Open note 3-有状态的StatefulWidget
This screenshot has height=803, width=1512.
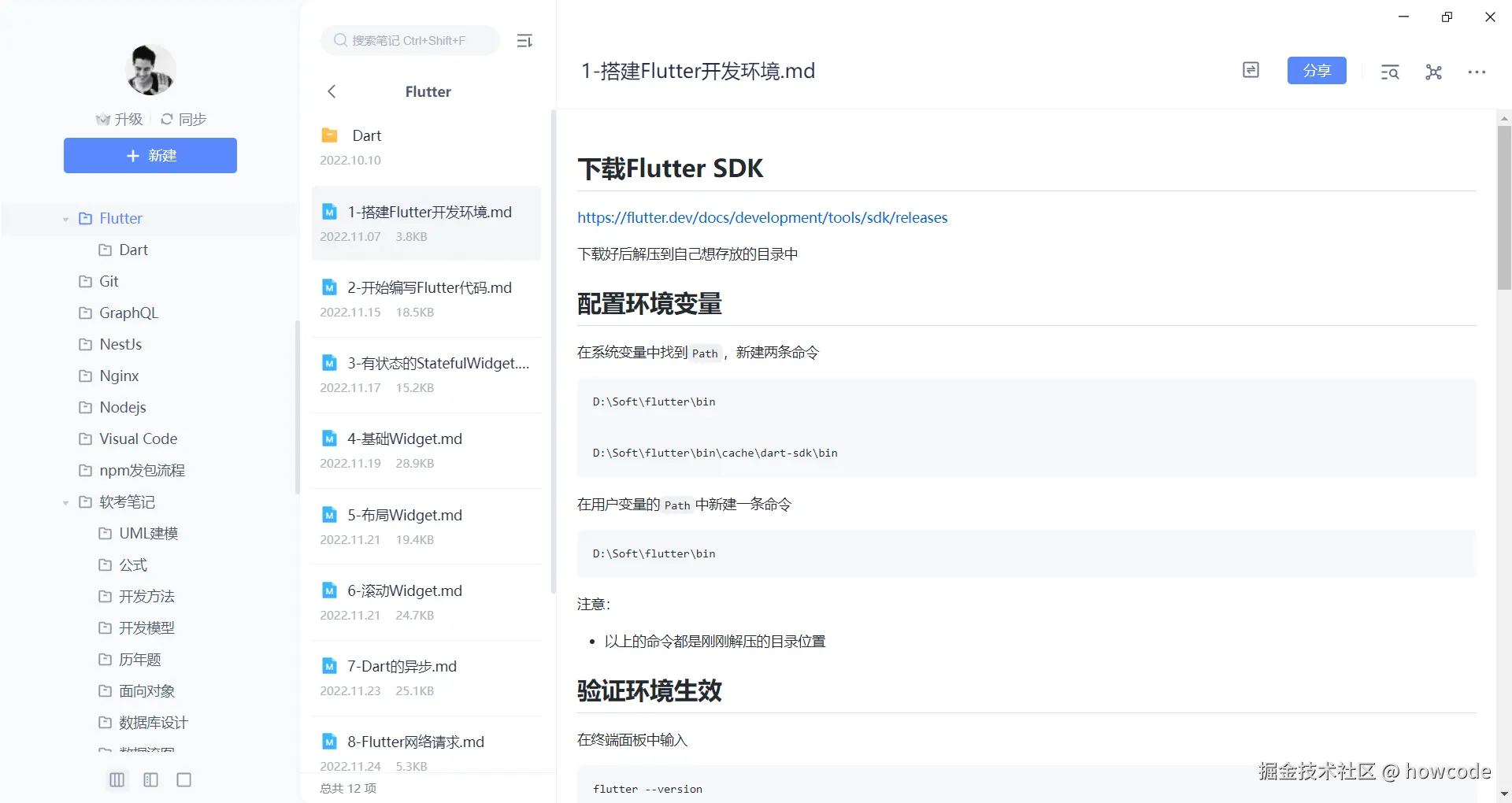(x=426, y=375)
